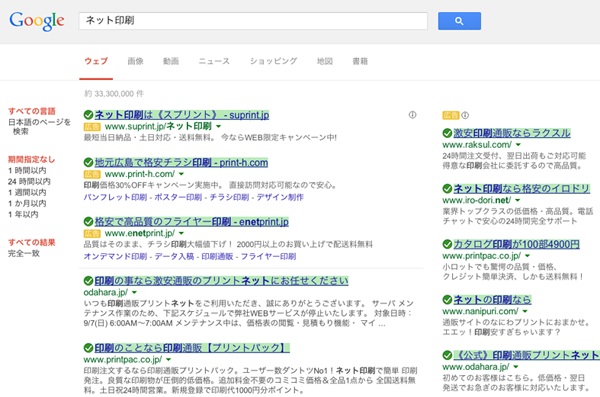Click パンフレット印刷 sitelink
The width and height of the screenshot is (600, 397).
[115, 197]
